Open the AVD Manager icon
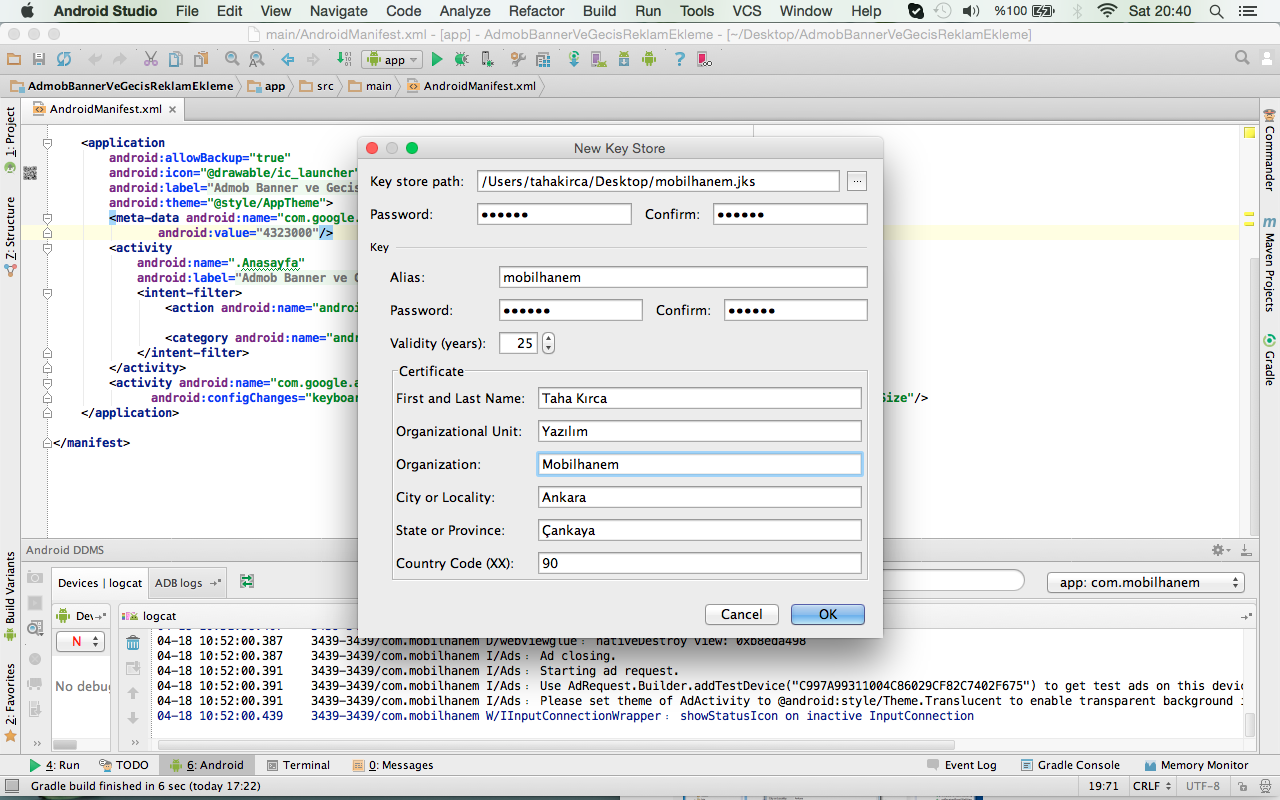Viewport: 1280px width, 800px height. tap(599, 59)
